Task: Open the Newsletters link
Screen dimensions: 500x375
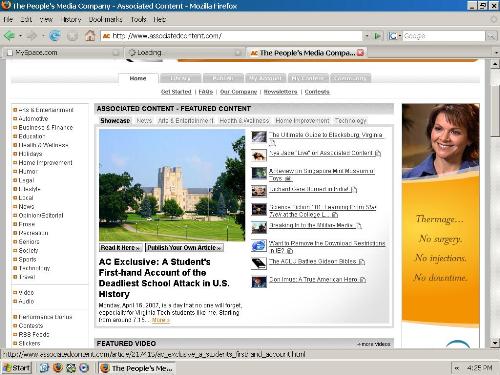Action: click(280, 92)
